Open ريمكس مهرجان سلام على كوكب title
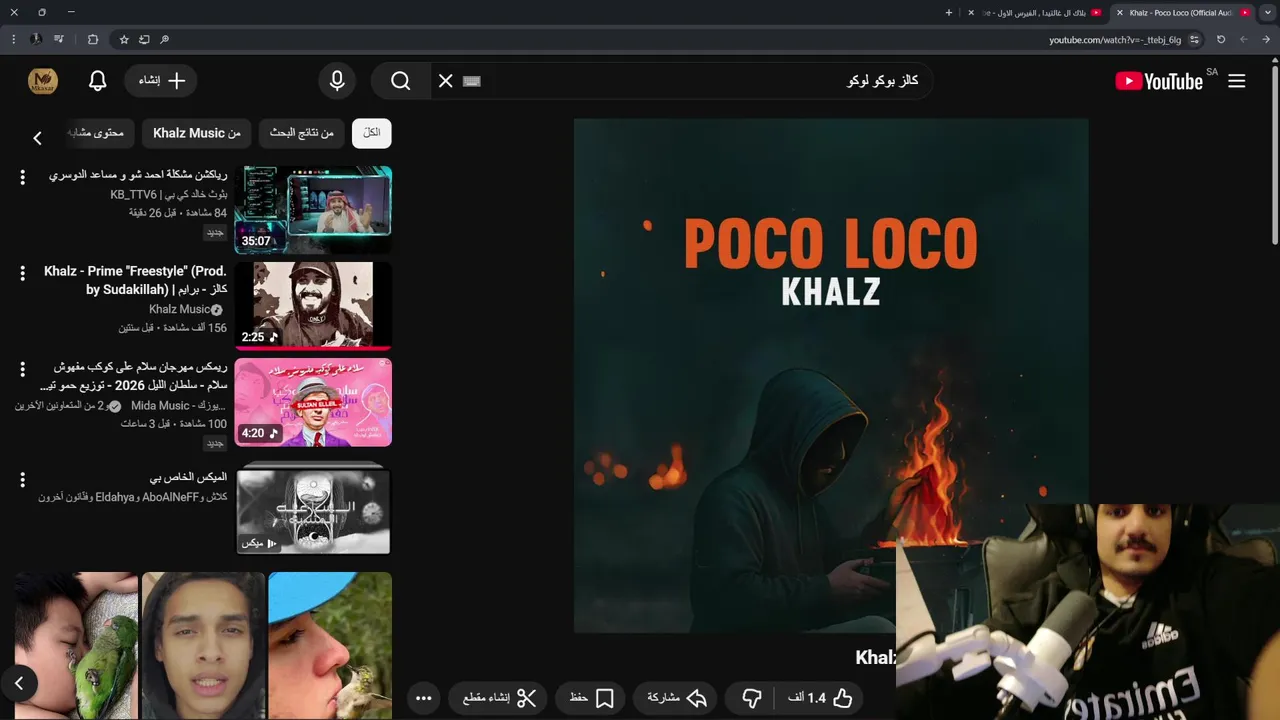The height and width of the screenshot is (720, 1280). click(x=133, y=376)
